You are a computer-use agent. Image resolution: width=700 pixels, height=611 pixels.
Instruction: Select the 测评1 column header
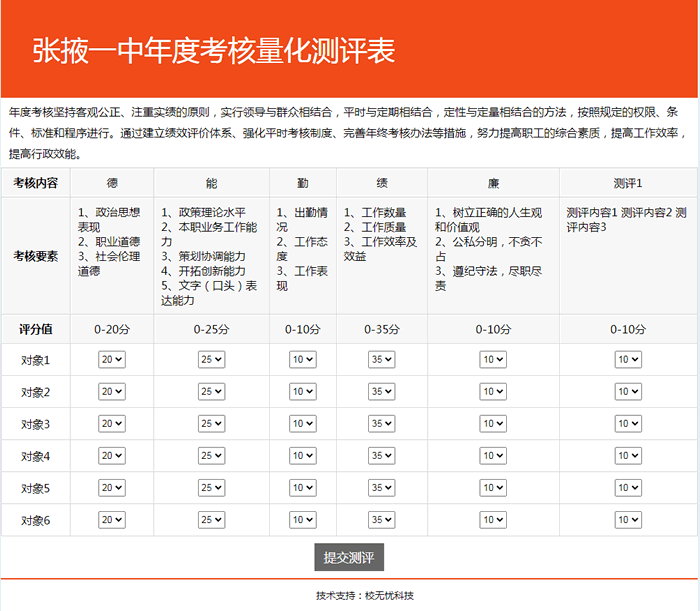(627, 184)
